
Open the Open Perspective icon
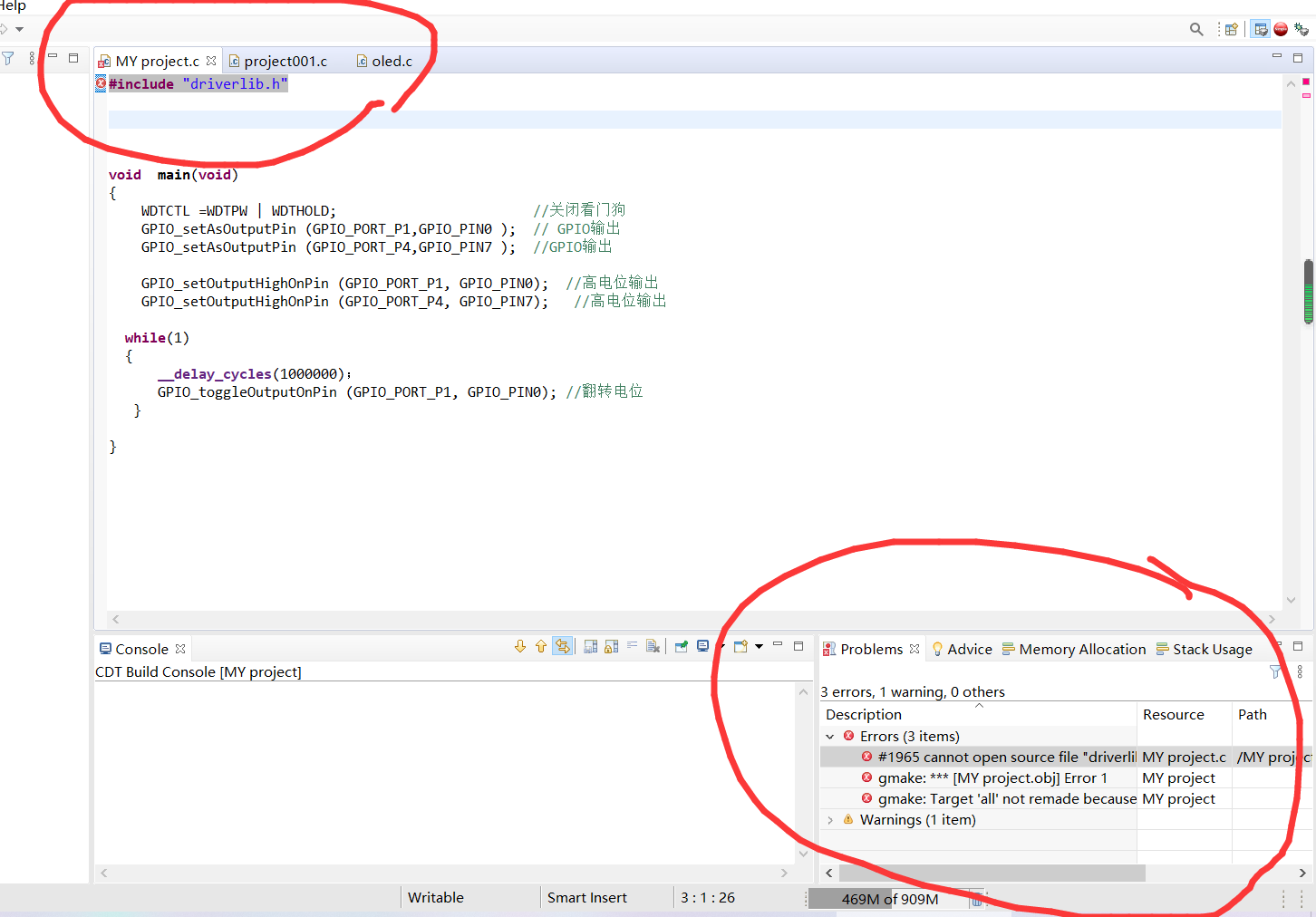1231,29
